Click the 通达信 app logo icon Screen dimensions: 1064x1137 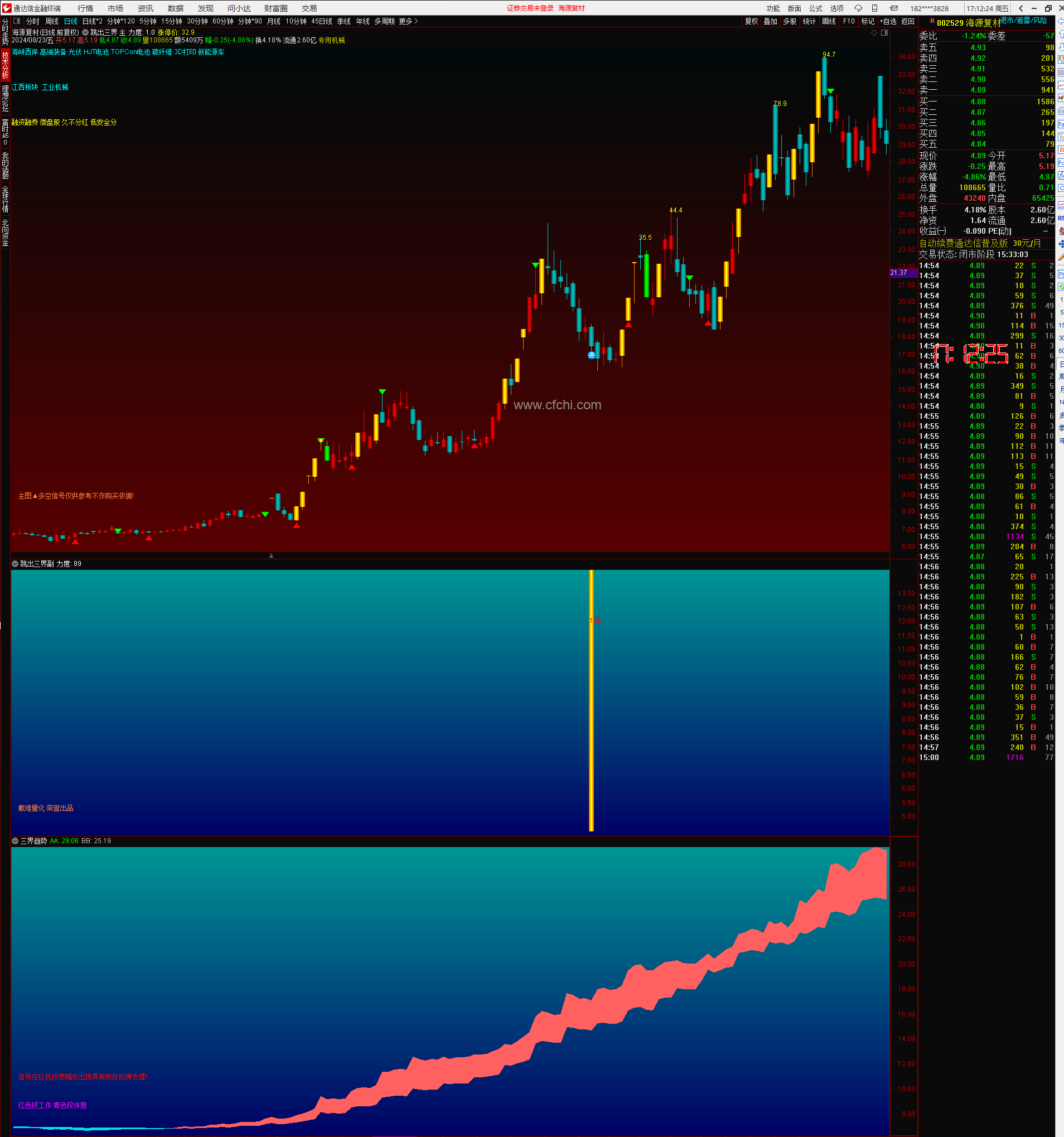point(6,8)
